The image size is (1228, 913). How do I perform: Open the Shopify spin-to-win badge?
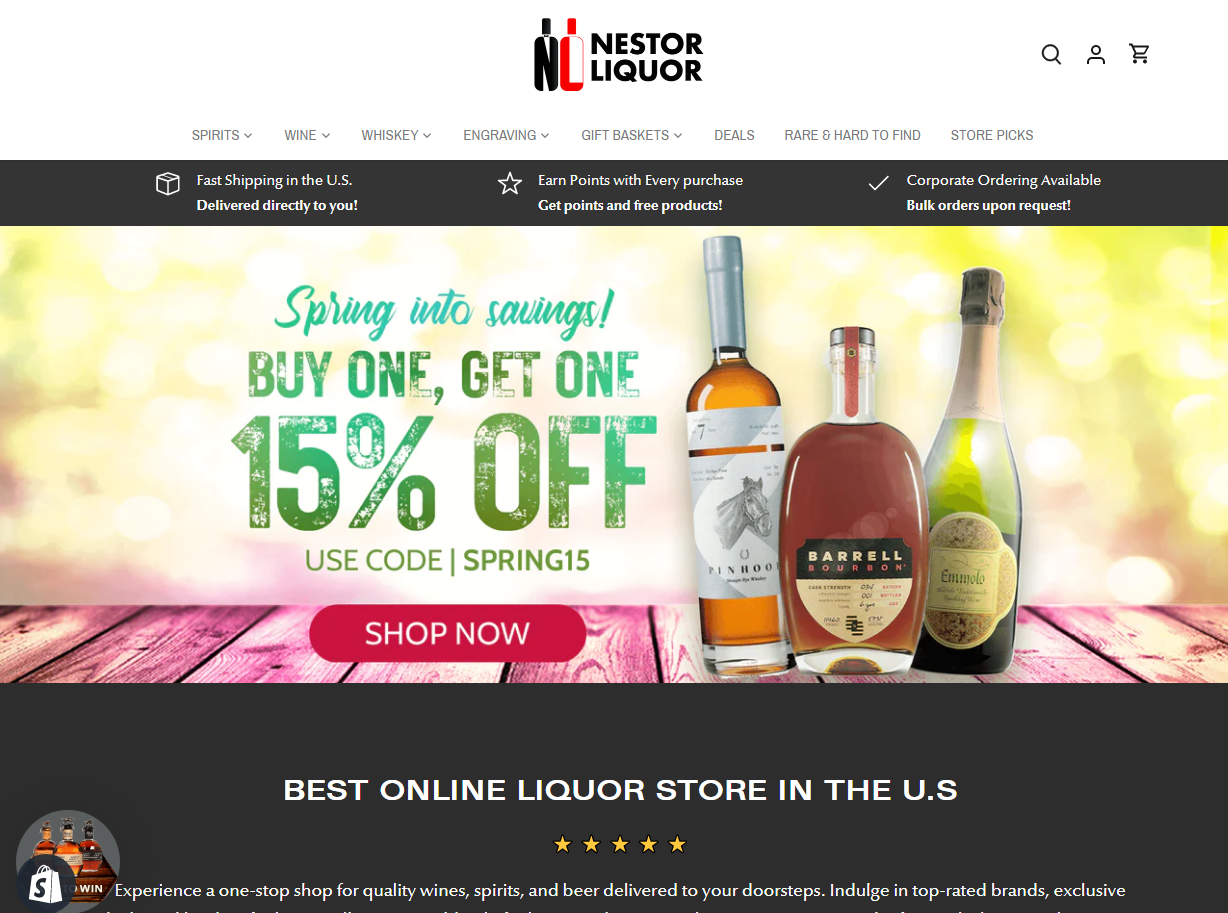pos(67,861)
